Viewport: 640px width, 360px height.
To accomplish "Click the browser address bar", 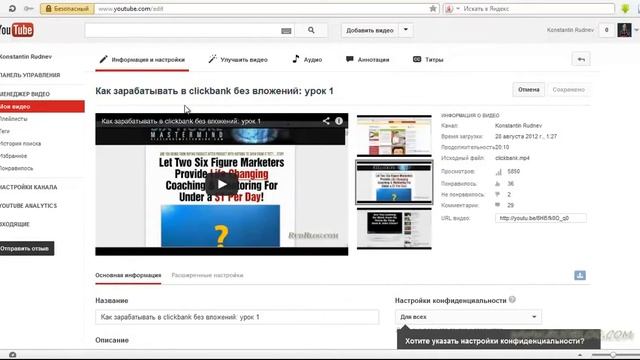I will point(261,9).
